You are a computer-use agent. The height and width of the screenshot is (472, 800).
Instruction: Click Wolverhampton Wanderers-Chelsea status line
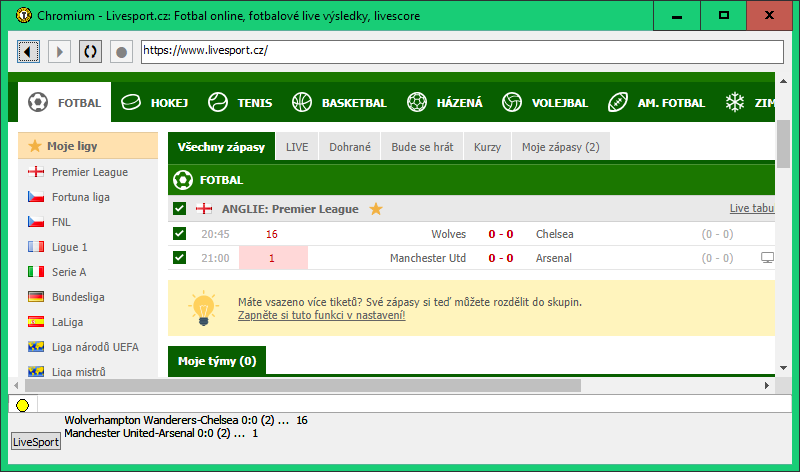click(x=186, y=420)
